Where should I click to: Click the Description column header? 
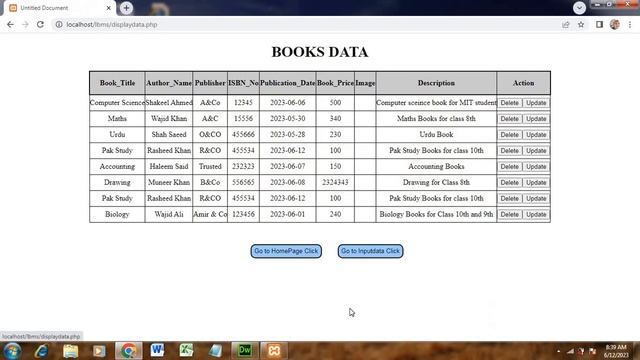[436, 83]
